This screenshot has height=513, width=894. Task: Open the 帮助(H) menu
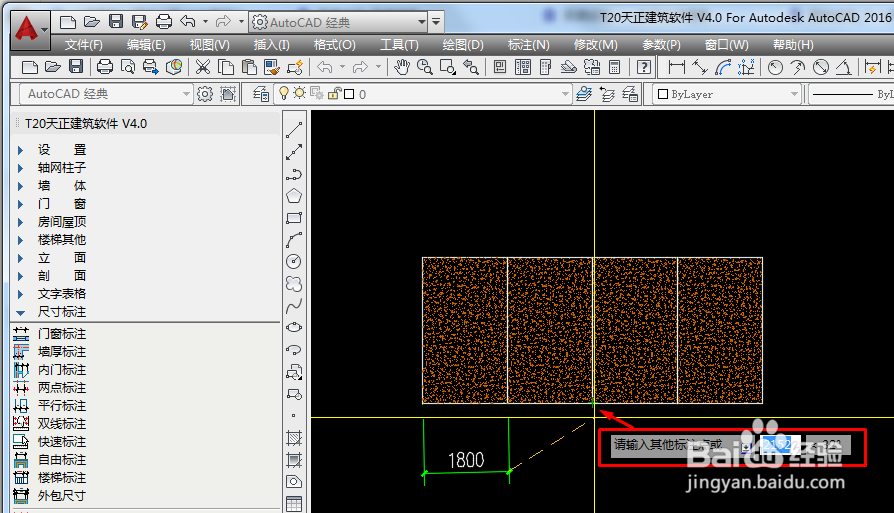[793, 45]
